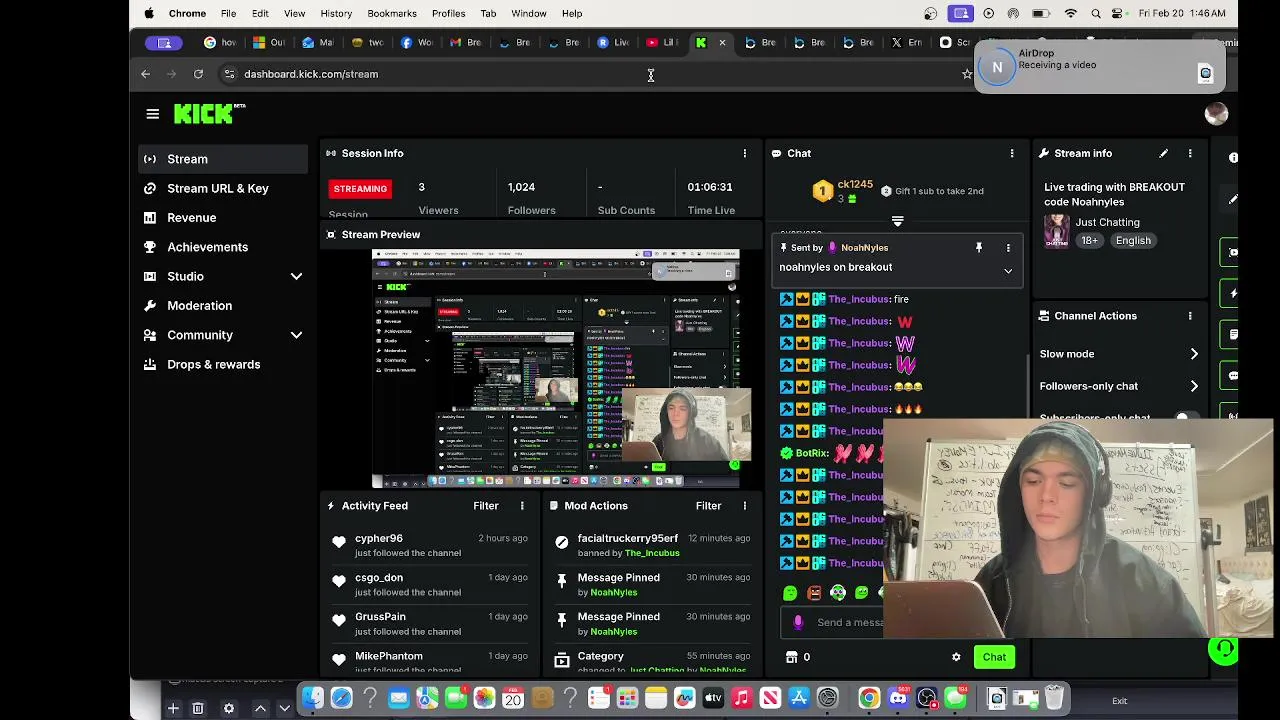
Task: Unpin the pinned chat message
Action: 979,248
